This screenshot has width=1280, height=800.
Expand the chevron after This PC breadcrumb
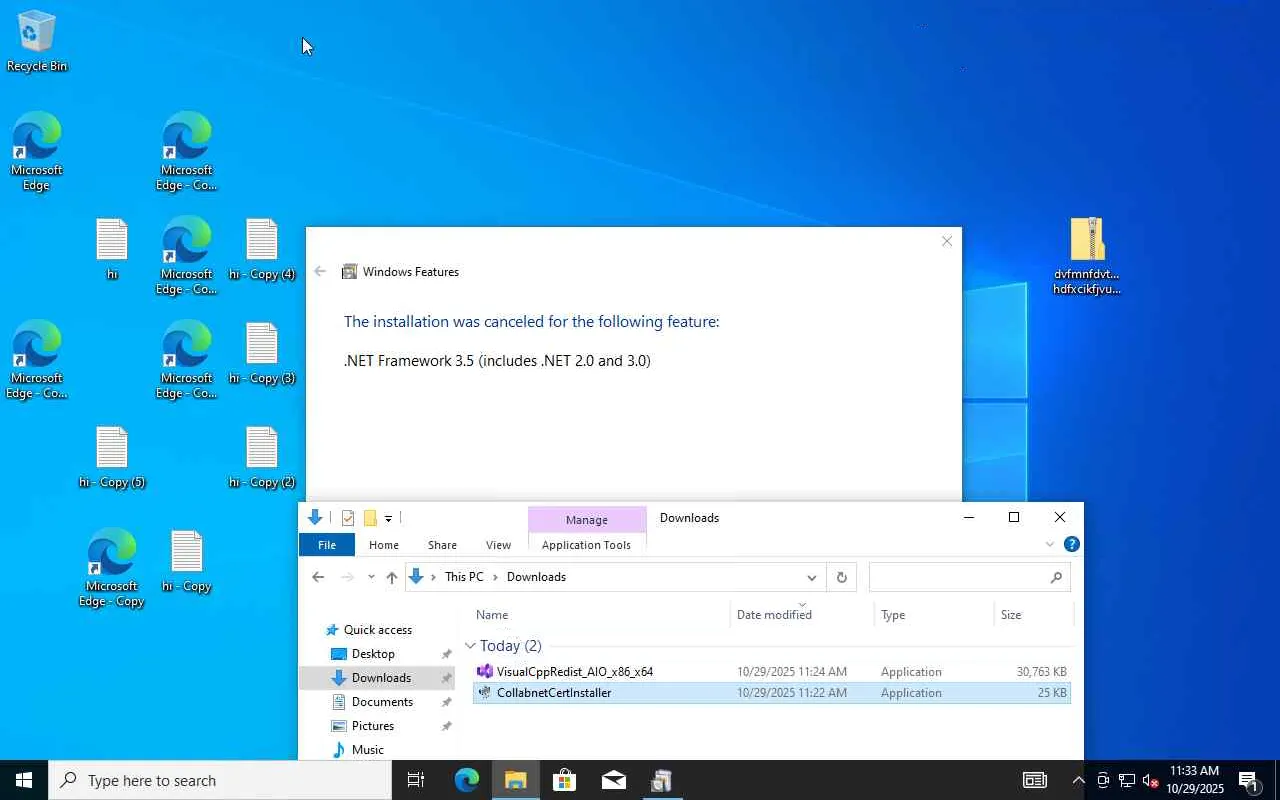coord(495,577)
